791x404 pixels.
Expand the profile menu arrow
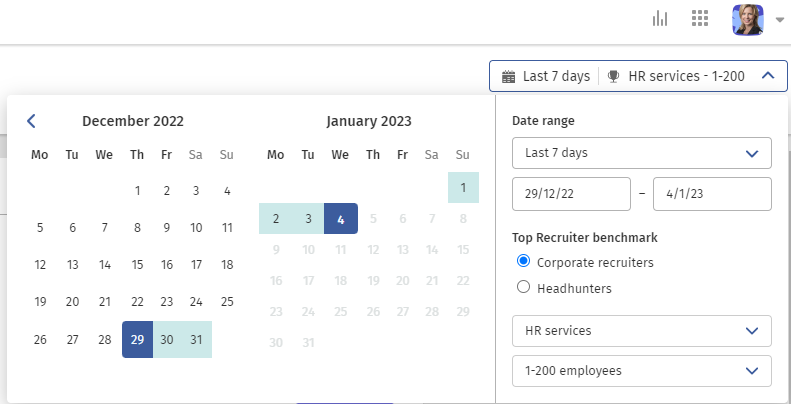[780, 19]
